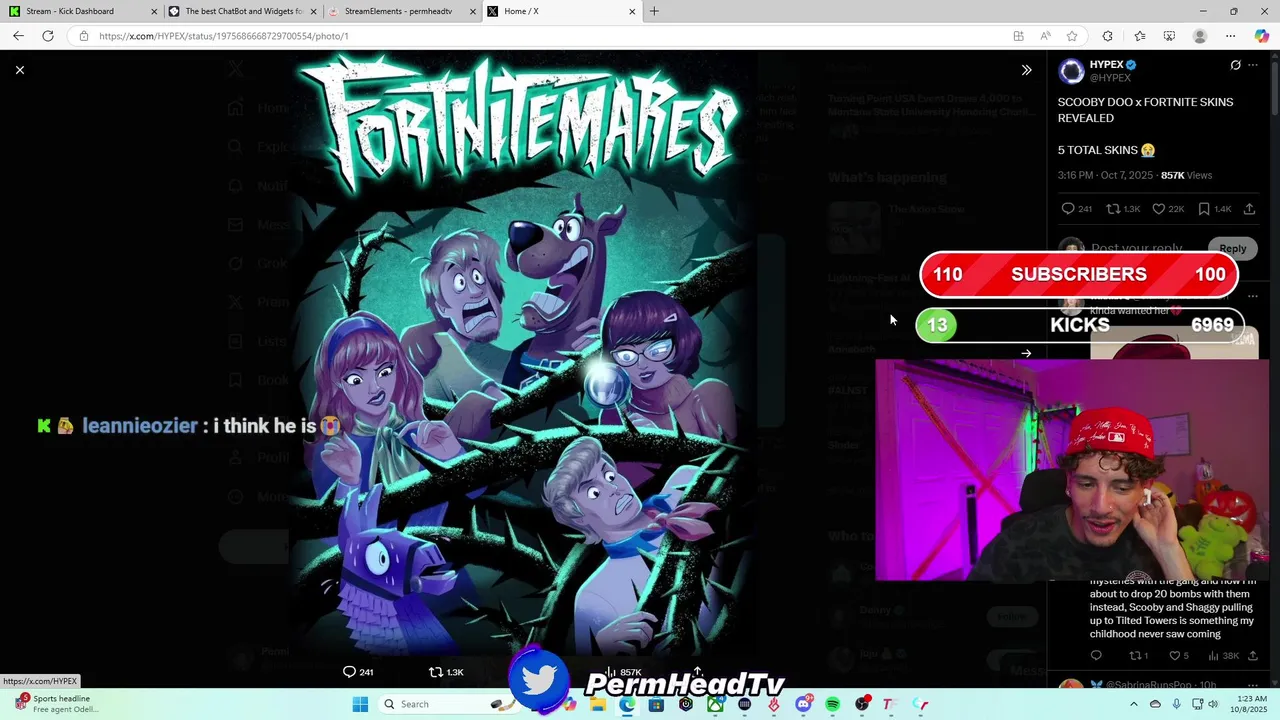Image resolution: width=1280 pixels, height=720 pixels.
Task: Go back with the browser back arrow
Action: point(18,36)
